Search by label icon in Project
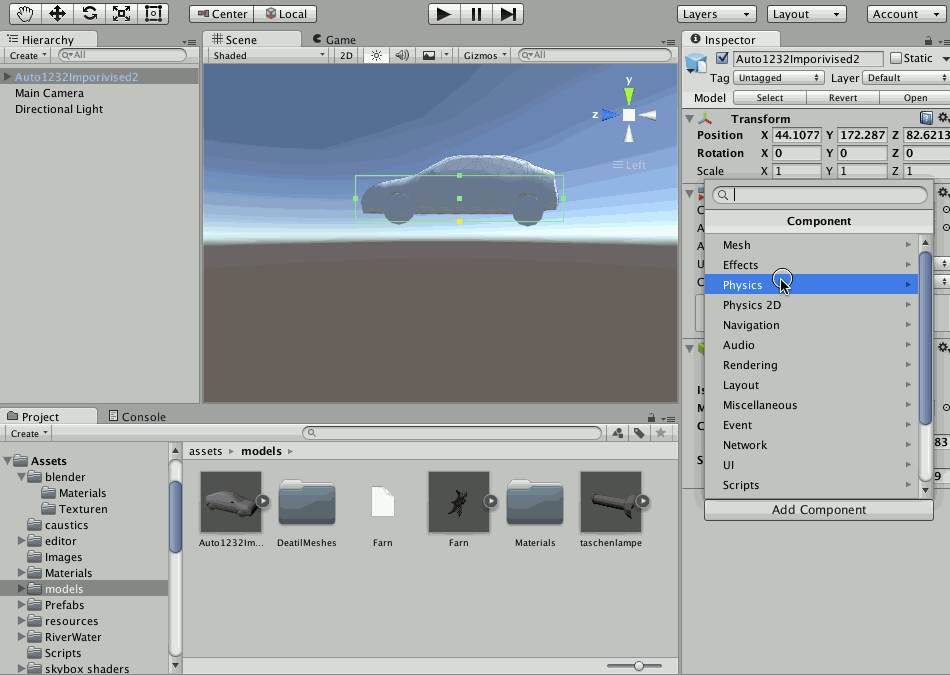This screenshot has height=675, width=950. tap(639, 433)
